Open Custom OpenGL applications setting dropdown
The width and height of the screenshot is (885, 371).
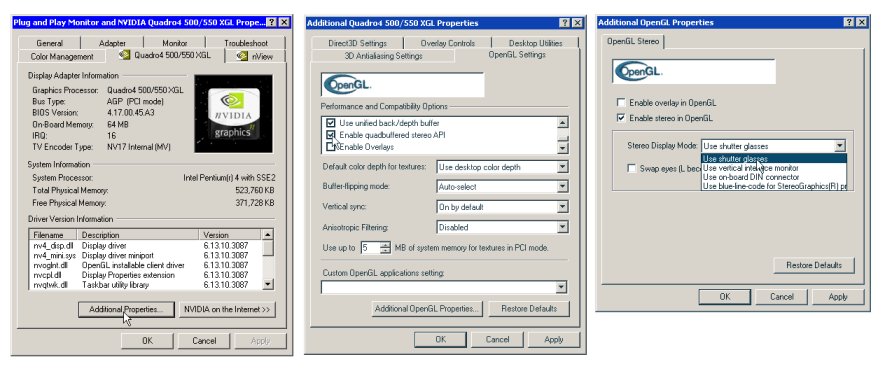561,287
